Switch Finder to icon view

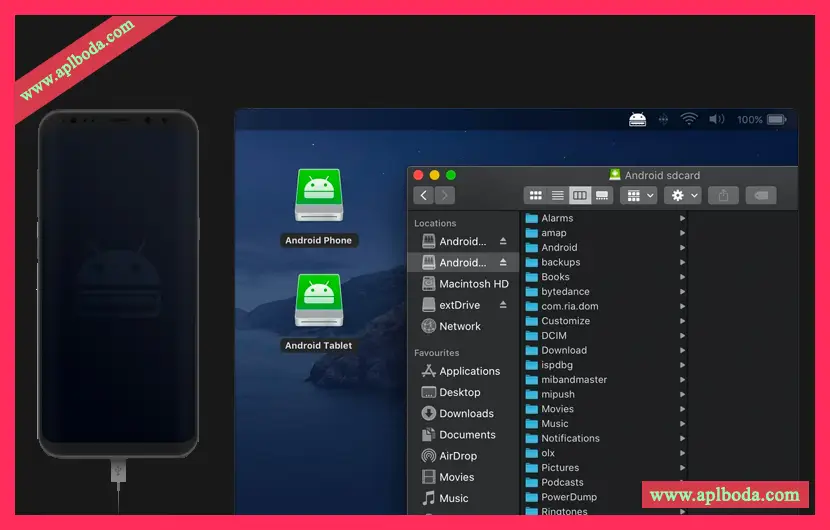pos(535,195)
